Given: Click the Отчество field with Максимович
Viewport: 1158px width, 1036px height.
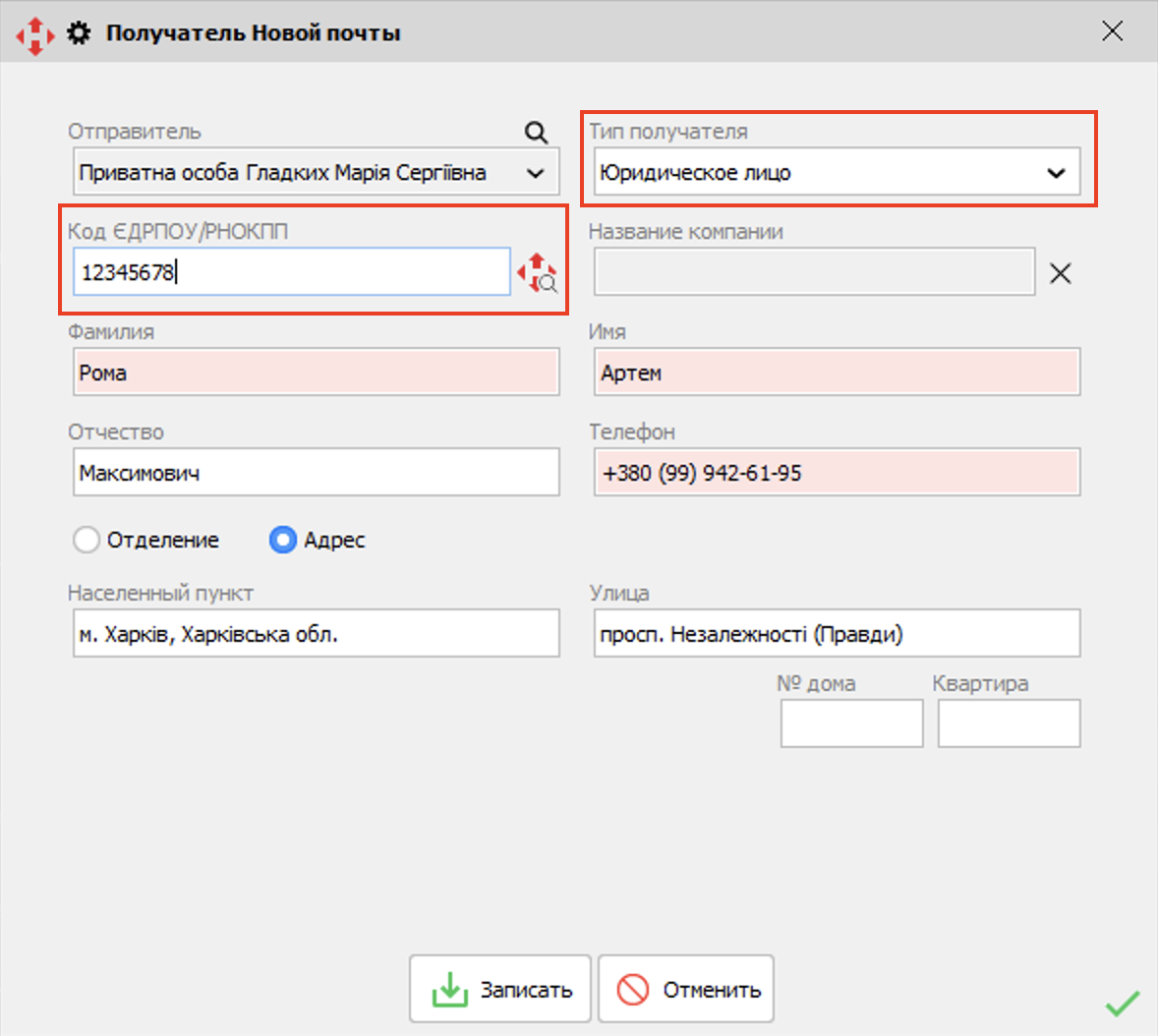Looking at the screenshot, I should tap(317, 472).
